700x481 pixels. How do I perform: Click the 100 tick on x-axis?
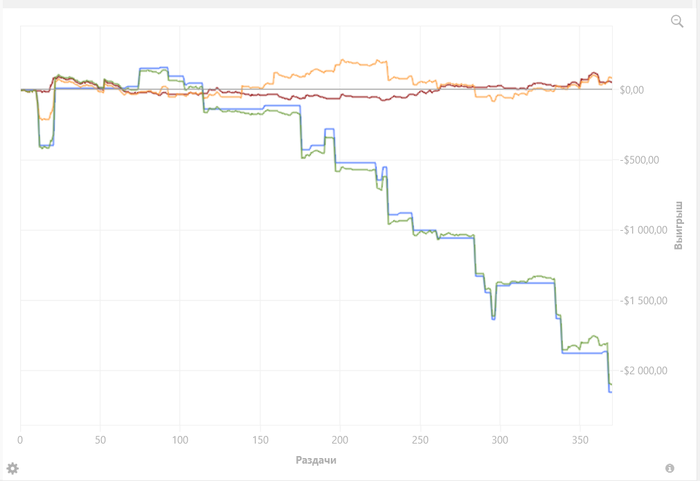[x=180, y=439]
